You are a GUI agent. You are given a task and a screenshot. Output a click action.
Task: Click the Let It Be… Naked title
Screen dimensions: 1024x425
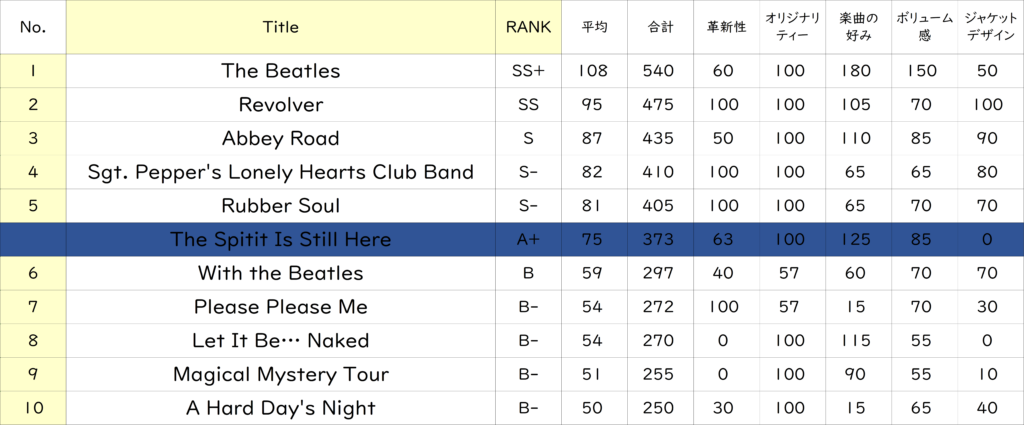point(280,340)
